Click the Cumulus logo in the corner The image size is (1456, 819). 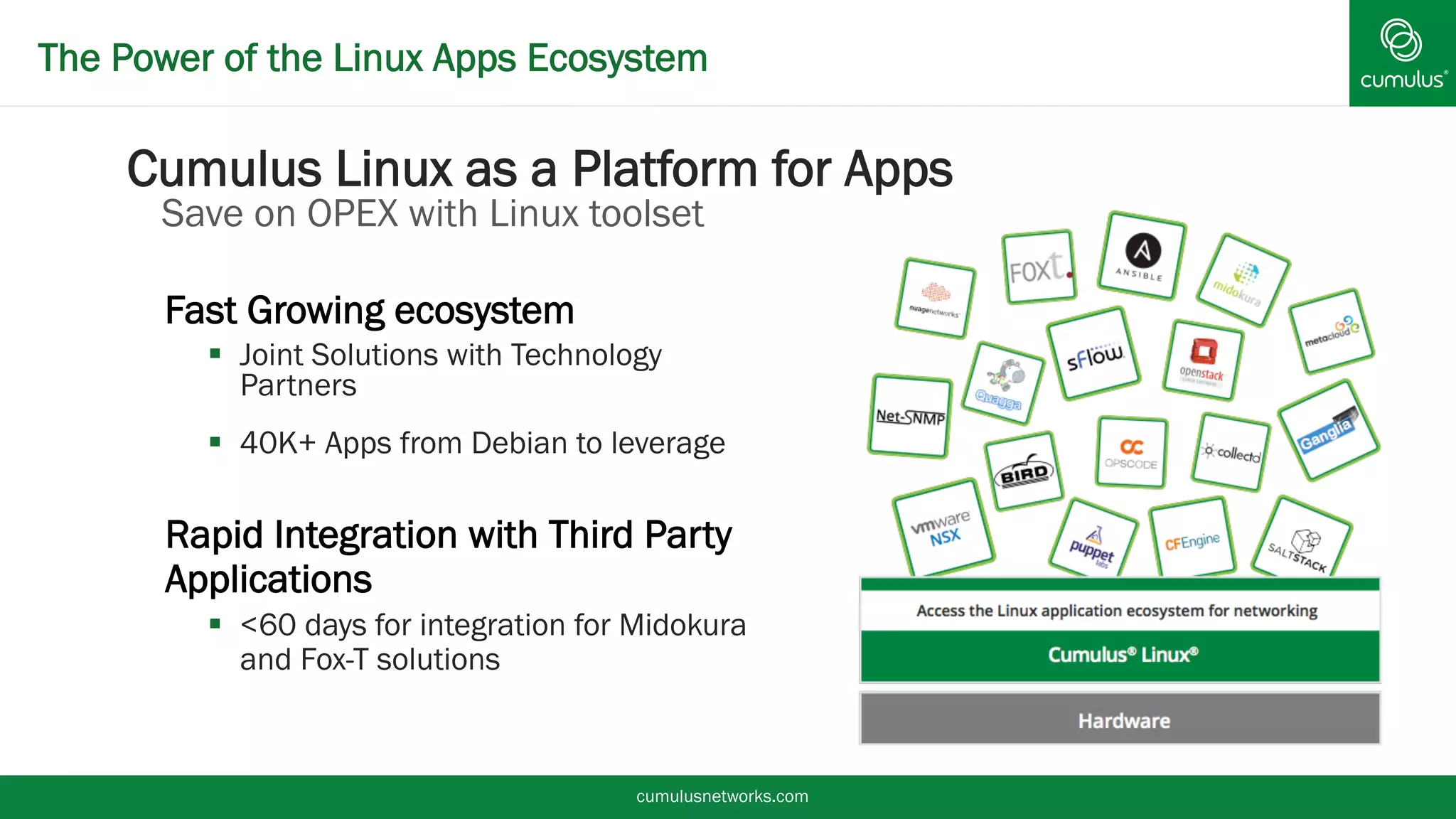point(1402,53)
